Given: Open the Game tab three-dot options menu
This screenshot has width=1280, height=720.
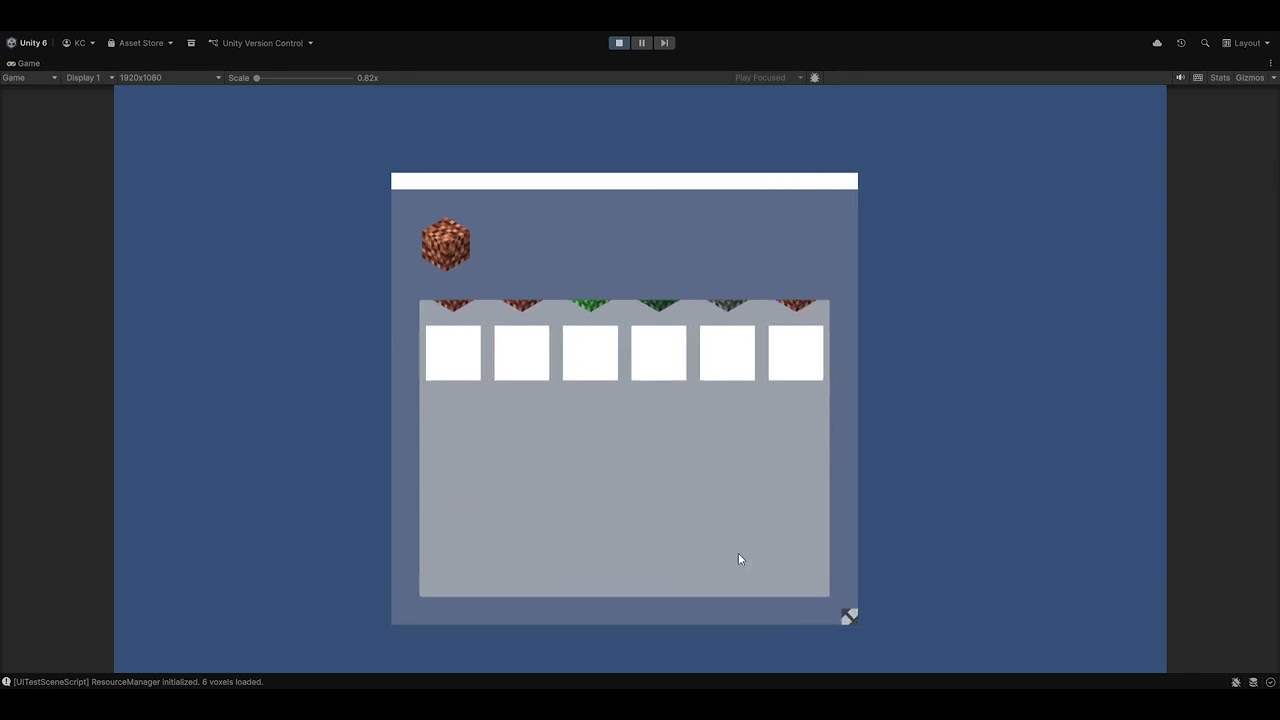Looking at the screenshot, I should tap(1271, 63).
